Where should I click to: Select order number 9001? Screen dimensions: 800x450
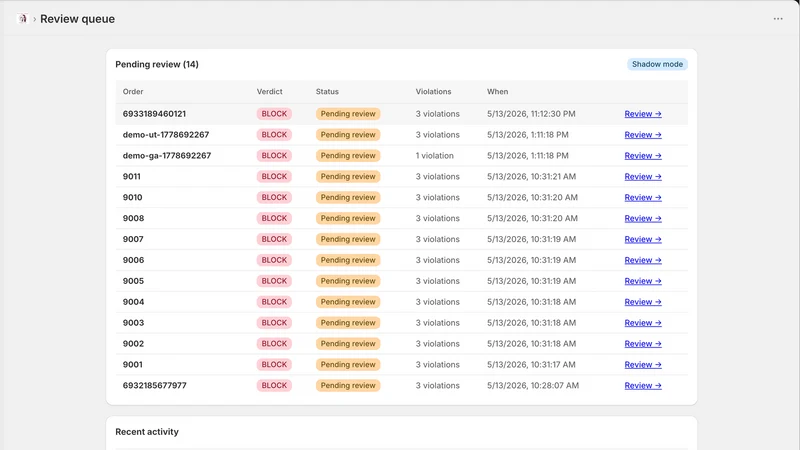click(133, 365)
